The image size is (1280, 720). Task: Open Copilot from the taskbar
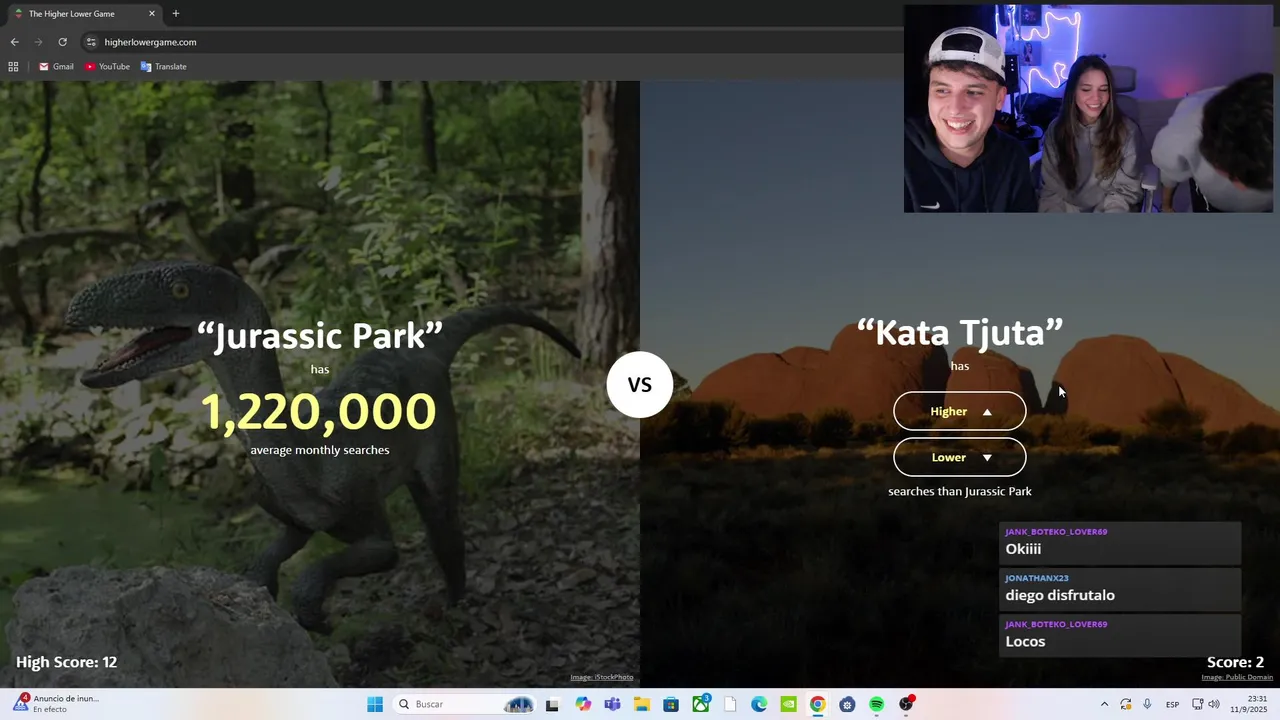coord(583,704)
